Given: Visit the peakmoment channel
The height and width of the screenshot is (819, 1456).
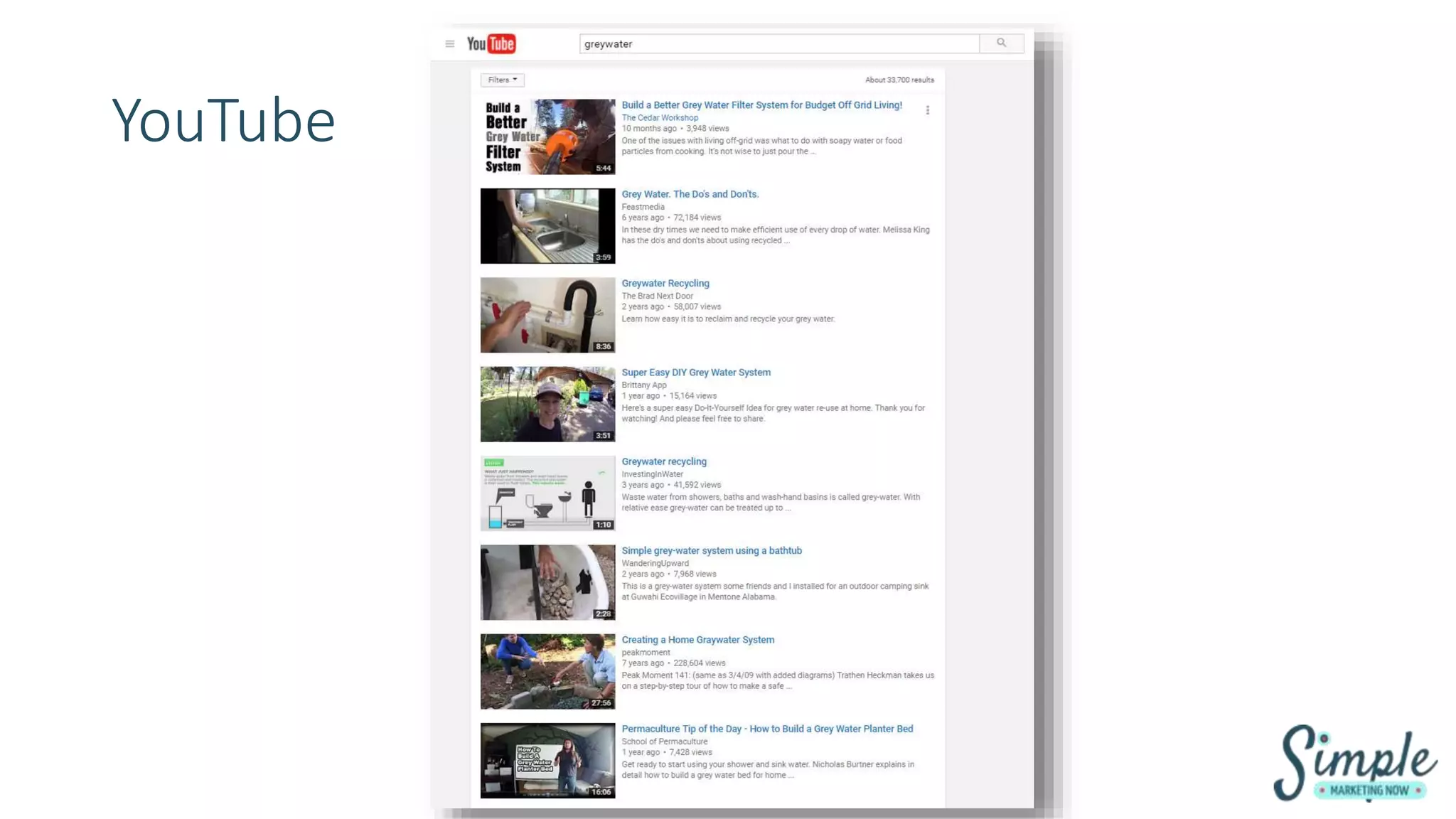Looking at the screenshot, I should (x=646, y=653).
